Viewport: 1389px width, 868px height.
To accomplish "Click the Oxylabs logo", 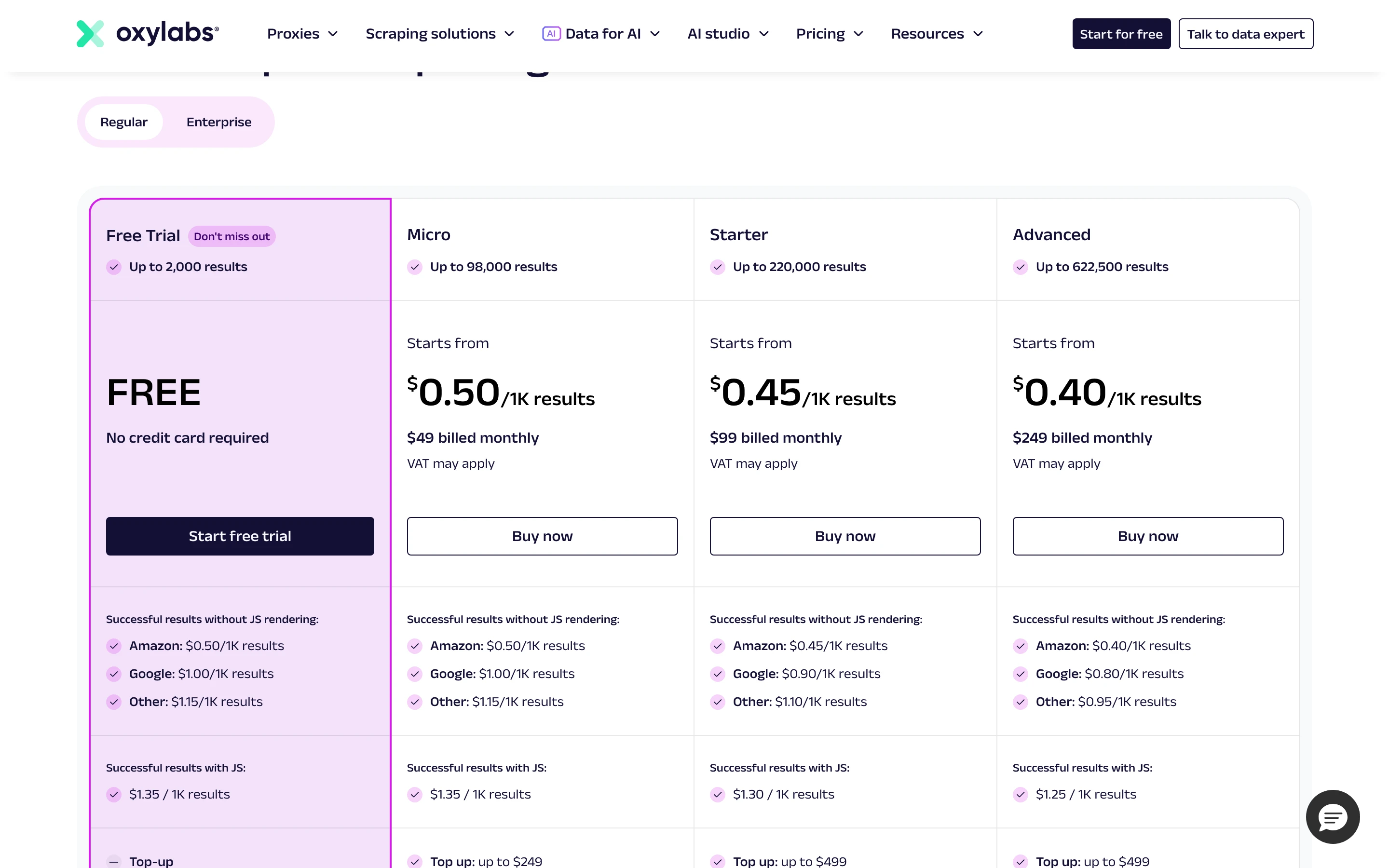I will (x=148, y=33).
